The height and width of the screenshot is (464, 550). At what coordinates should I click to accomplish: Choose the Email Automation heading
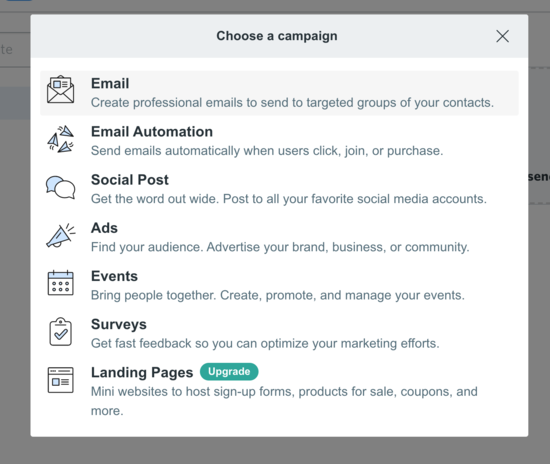[x=152, y=132]
